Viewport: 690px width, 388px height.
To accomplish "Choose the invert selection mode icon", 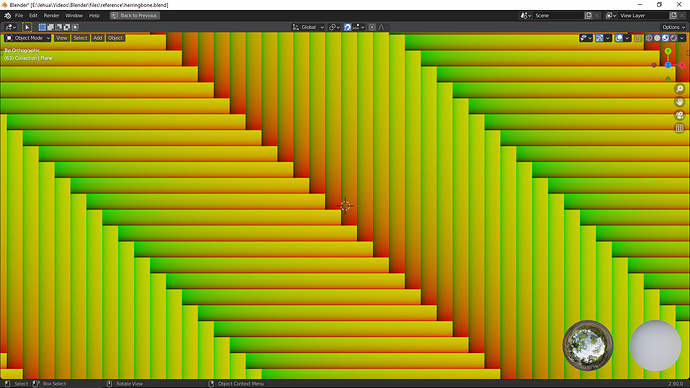I will [x=67, y=27].
